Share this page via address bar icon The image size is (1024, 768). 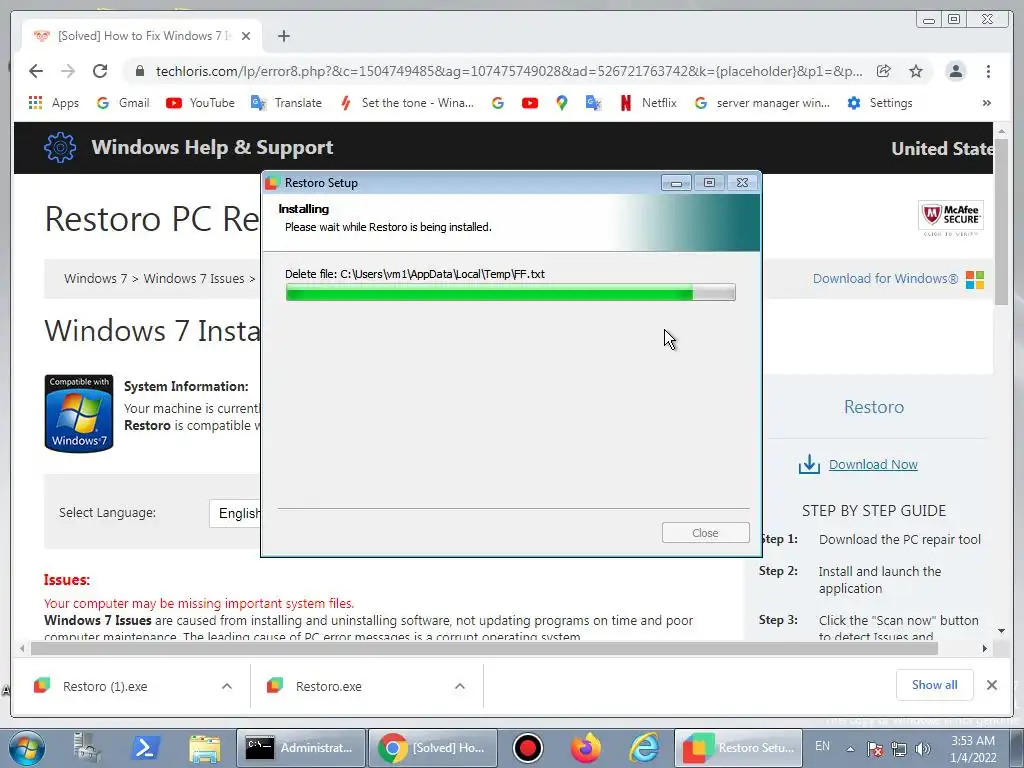tap(884, 71)
